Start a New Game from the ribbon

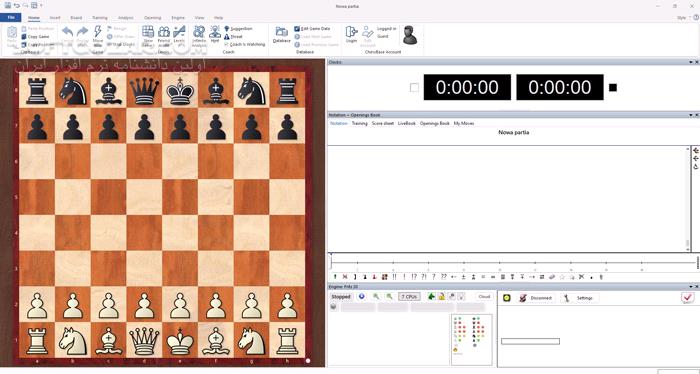[x=148, y=36]
